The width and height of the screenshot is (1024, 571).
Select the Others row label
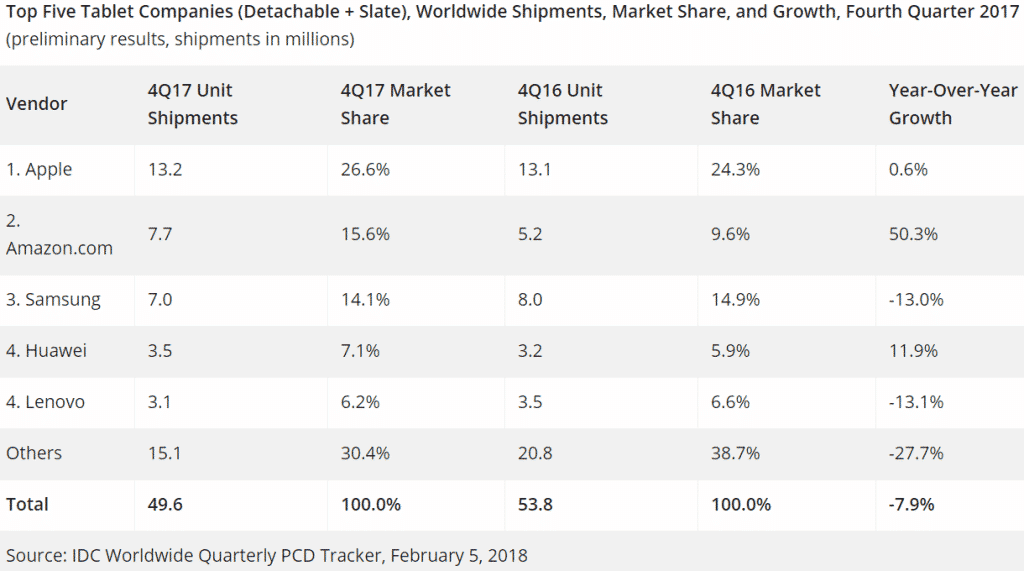tap(34, 453)
